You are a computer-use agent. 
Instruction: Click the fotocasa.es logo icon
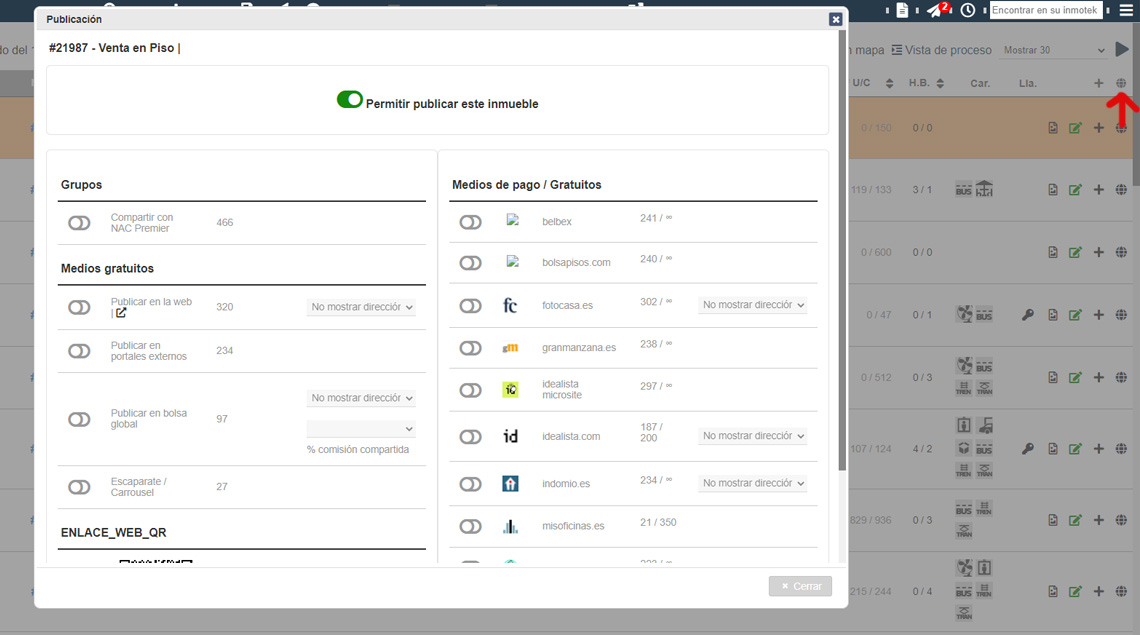coord(510,305)
